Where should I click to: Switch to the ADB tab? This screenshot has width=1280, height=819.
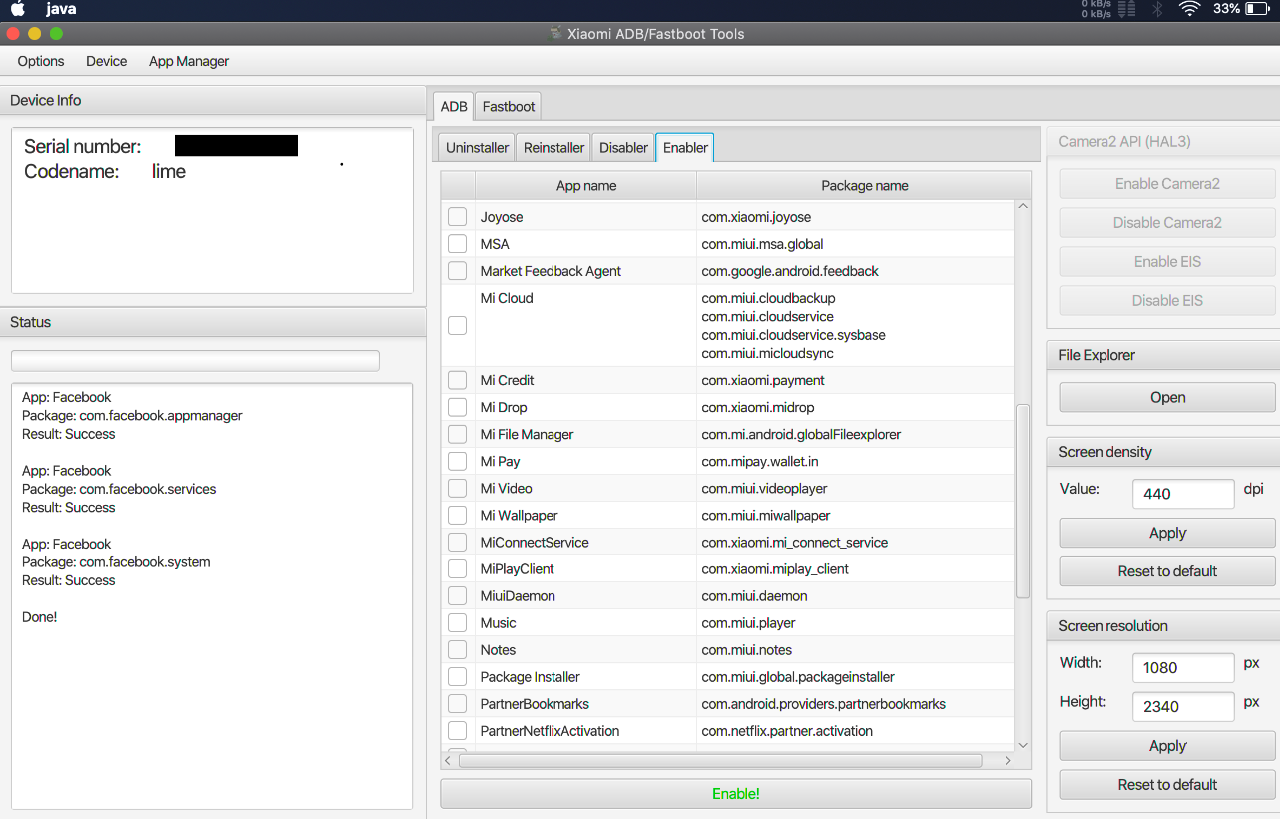454,106
